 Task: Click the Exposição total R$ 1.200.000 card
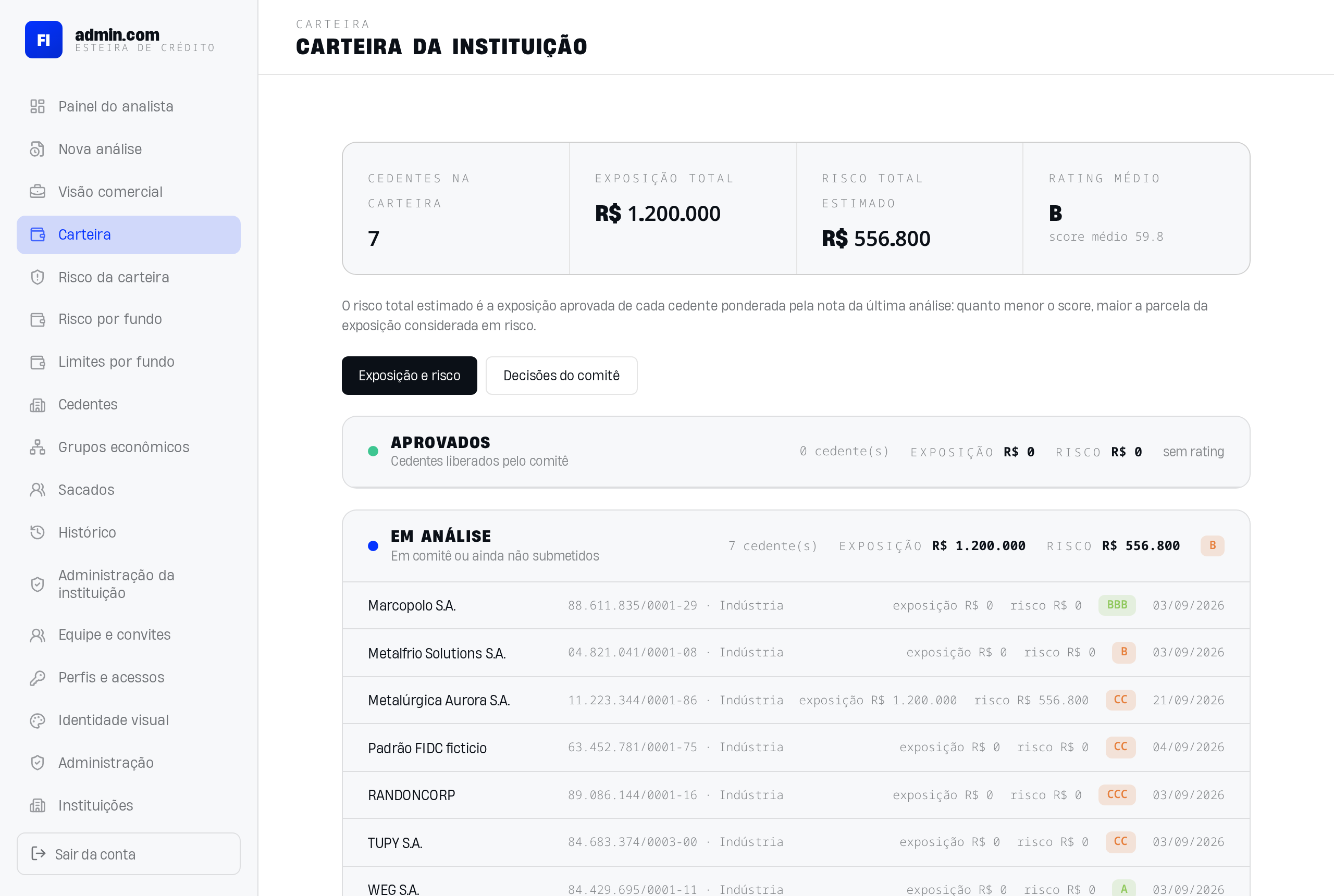(683, 208)
